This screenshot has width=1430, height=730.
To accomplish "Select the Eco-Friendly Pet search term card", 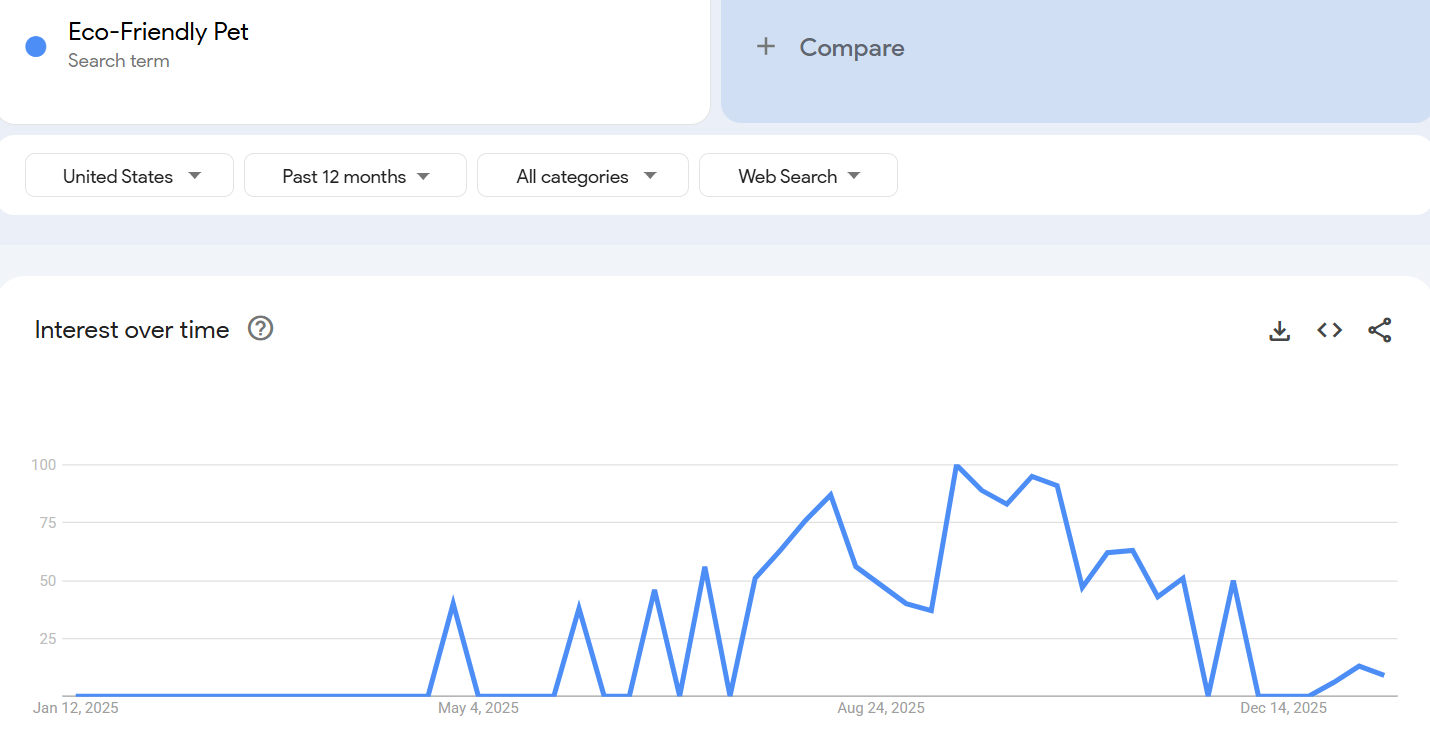I will click(355, 60).
